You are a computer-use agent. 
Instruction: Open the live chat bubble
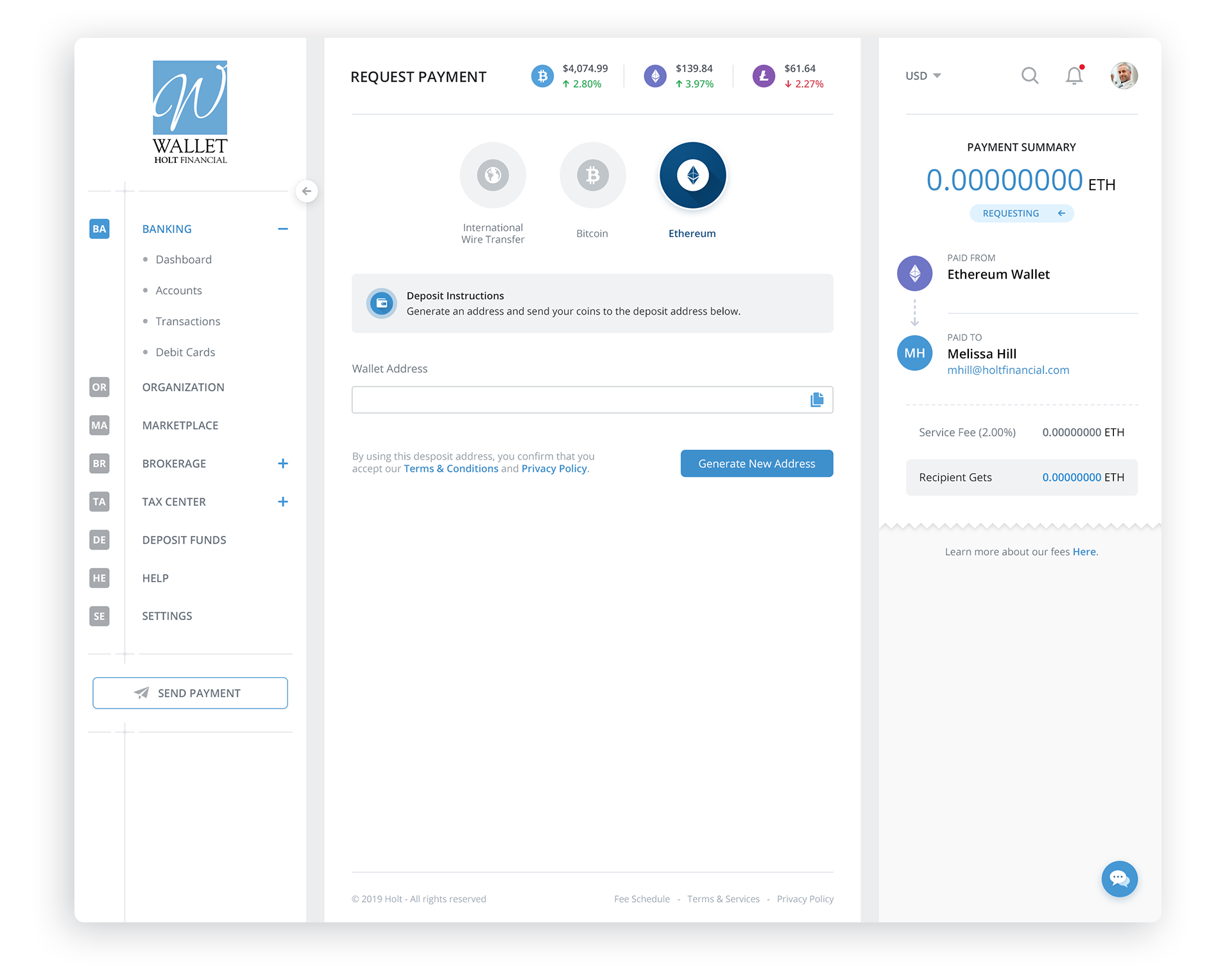click(x=1119, y=878)
